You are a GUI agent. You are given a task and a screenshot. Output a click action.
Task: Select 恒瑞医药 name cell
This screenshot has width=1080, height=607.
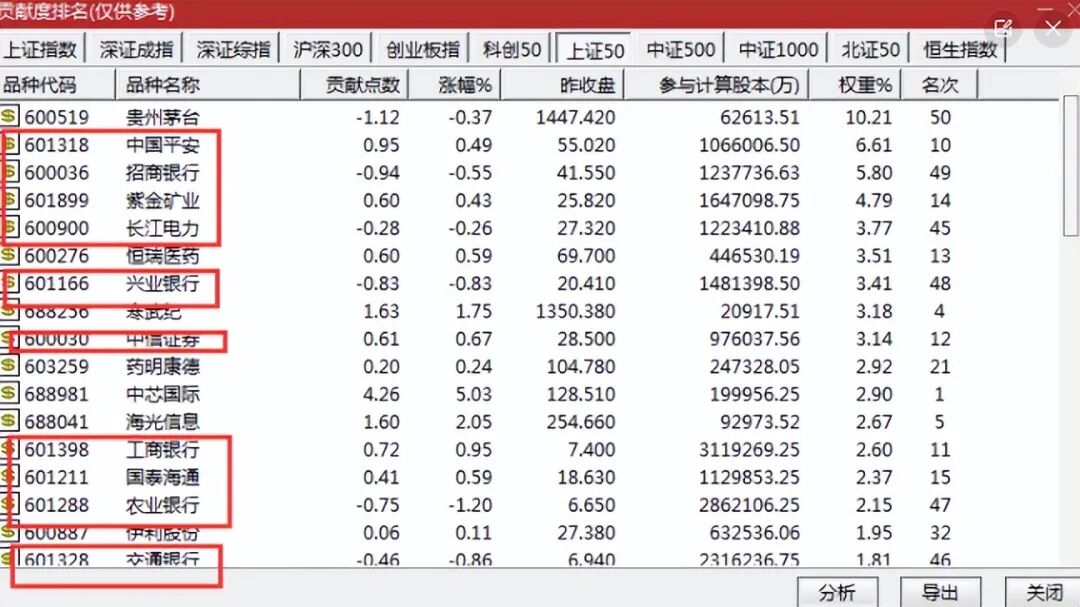[x=163, y=256]
